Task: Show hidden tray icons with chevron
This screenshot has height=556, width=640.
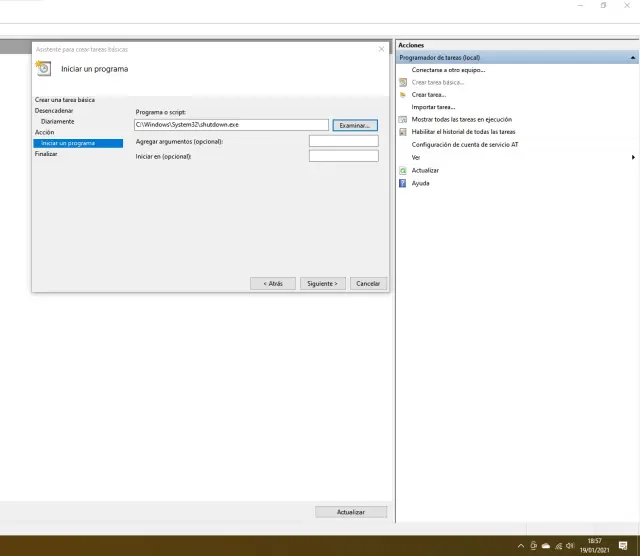Action: tap(520, 546)
